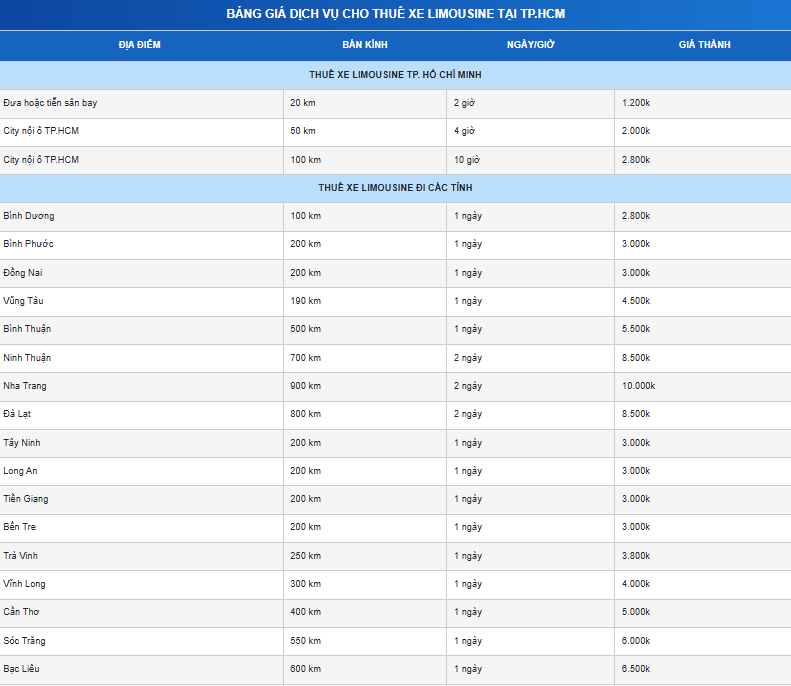Select the Đà Lạt destination cell
This screenshot has width=791, height=686.
coord(141,415)
